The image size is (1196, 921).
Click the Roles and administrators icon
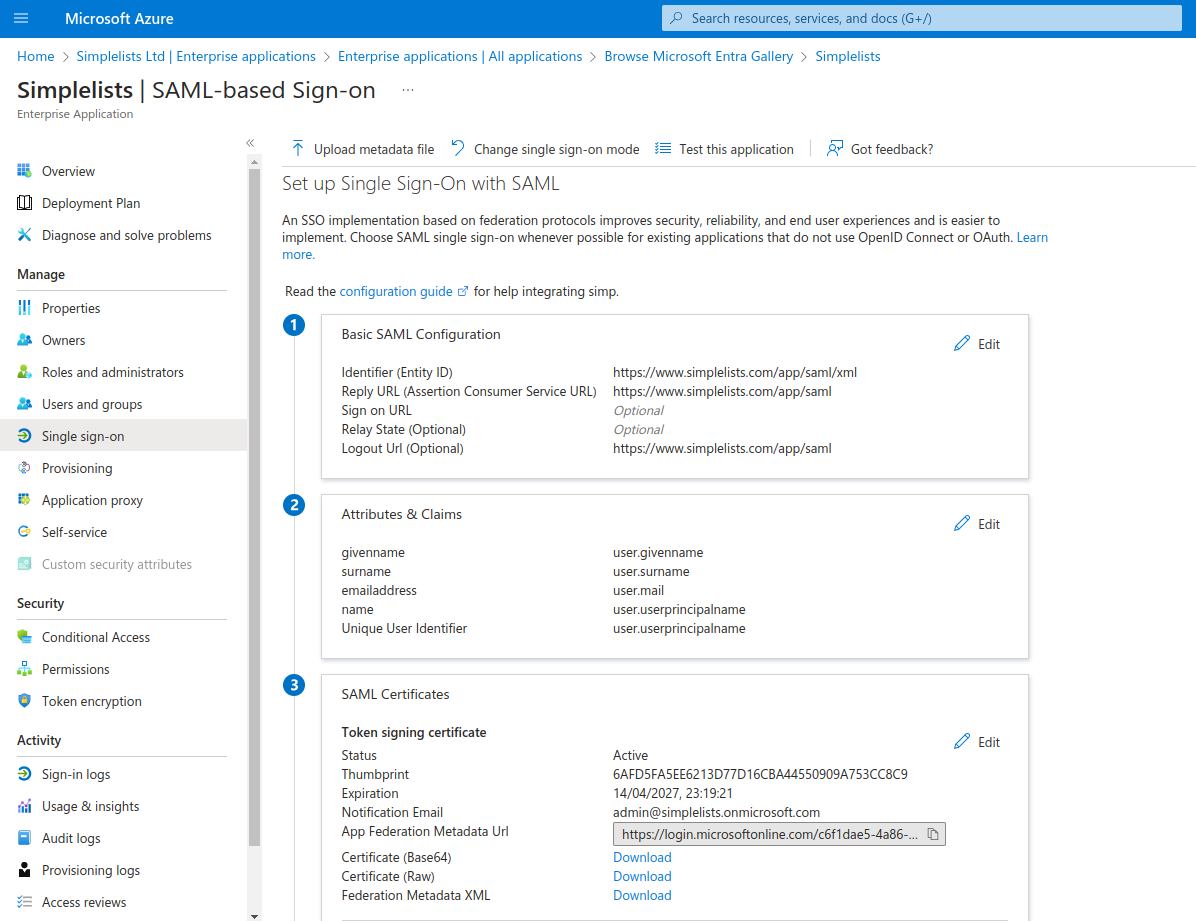pos(24,372)
